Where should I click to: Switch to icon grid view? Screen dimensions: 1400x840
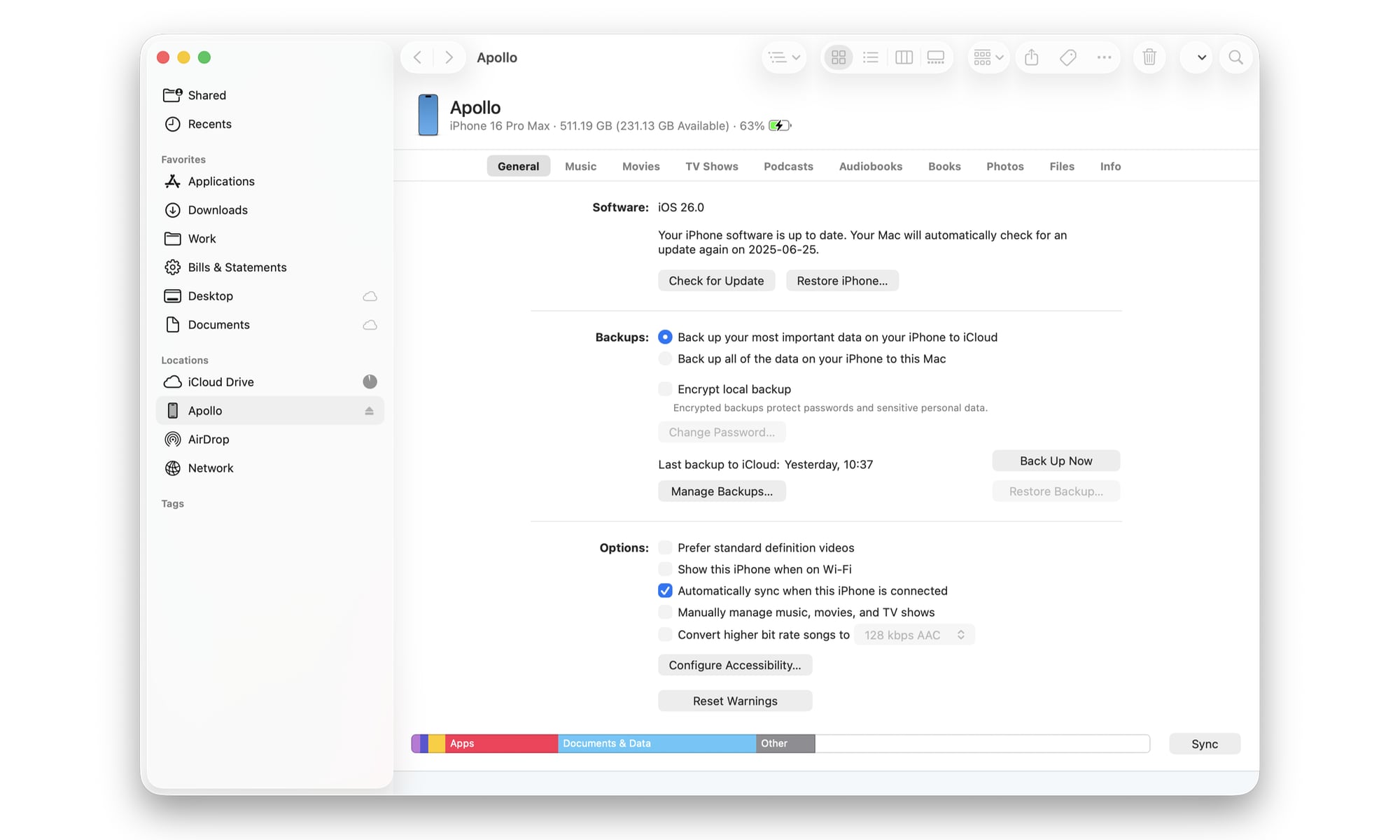839,57
